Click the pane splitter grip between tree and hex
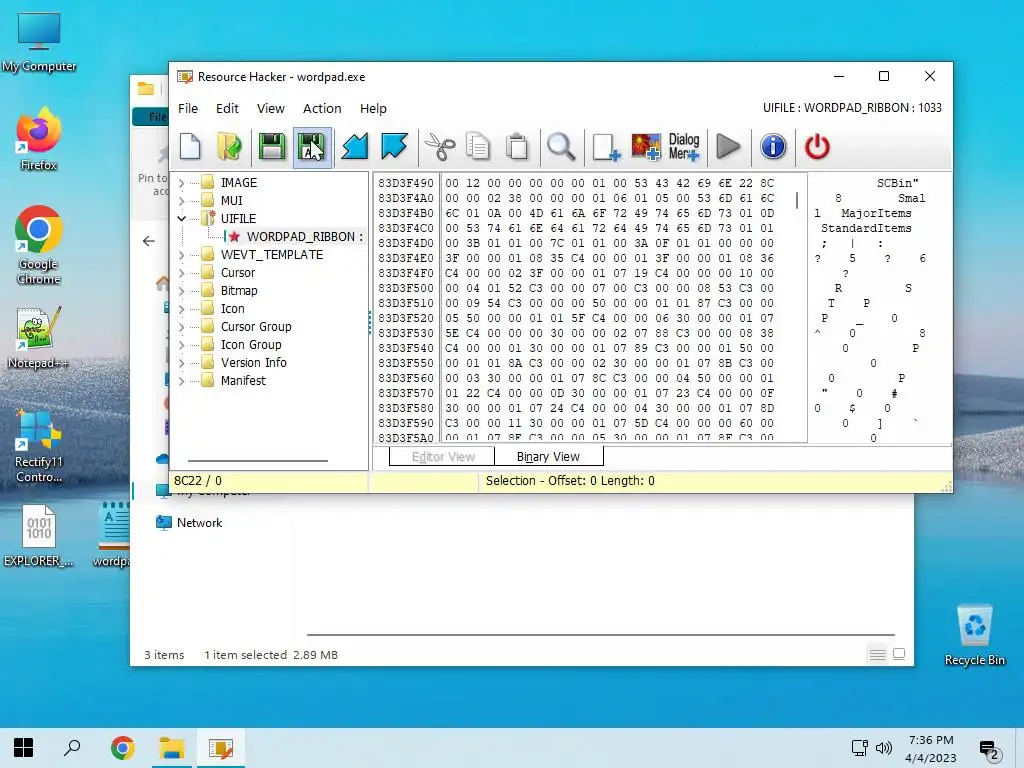 tap(370, 323)
